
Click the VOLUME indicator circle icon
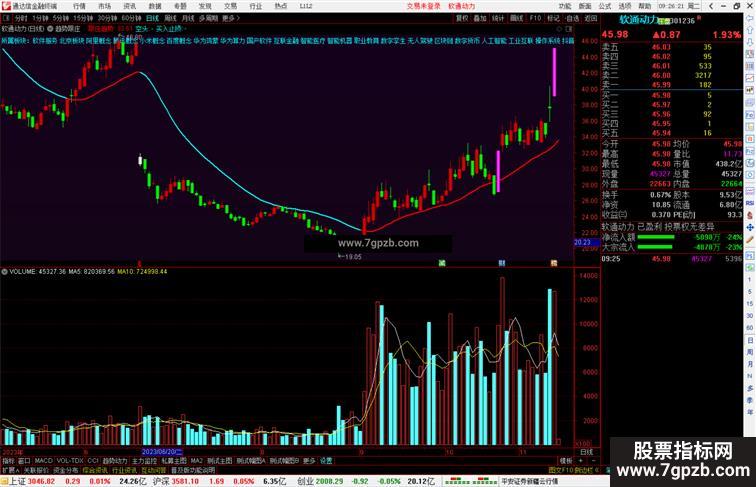[x=4, y=272]
